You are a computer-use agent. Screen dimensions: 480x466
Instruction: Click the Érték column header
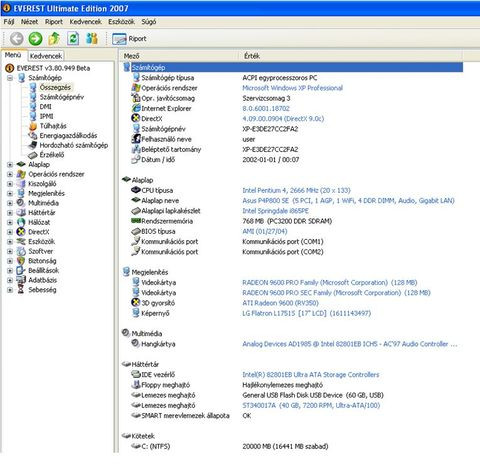coord(351,56)
